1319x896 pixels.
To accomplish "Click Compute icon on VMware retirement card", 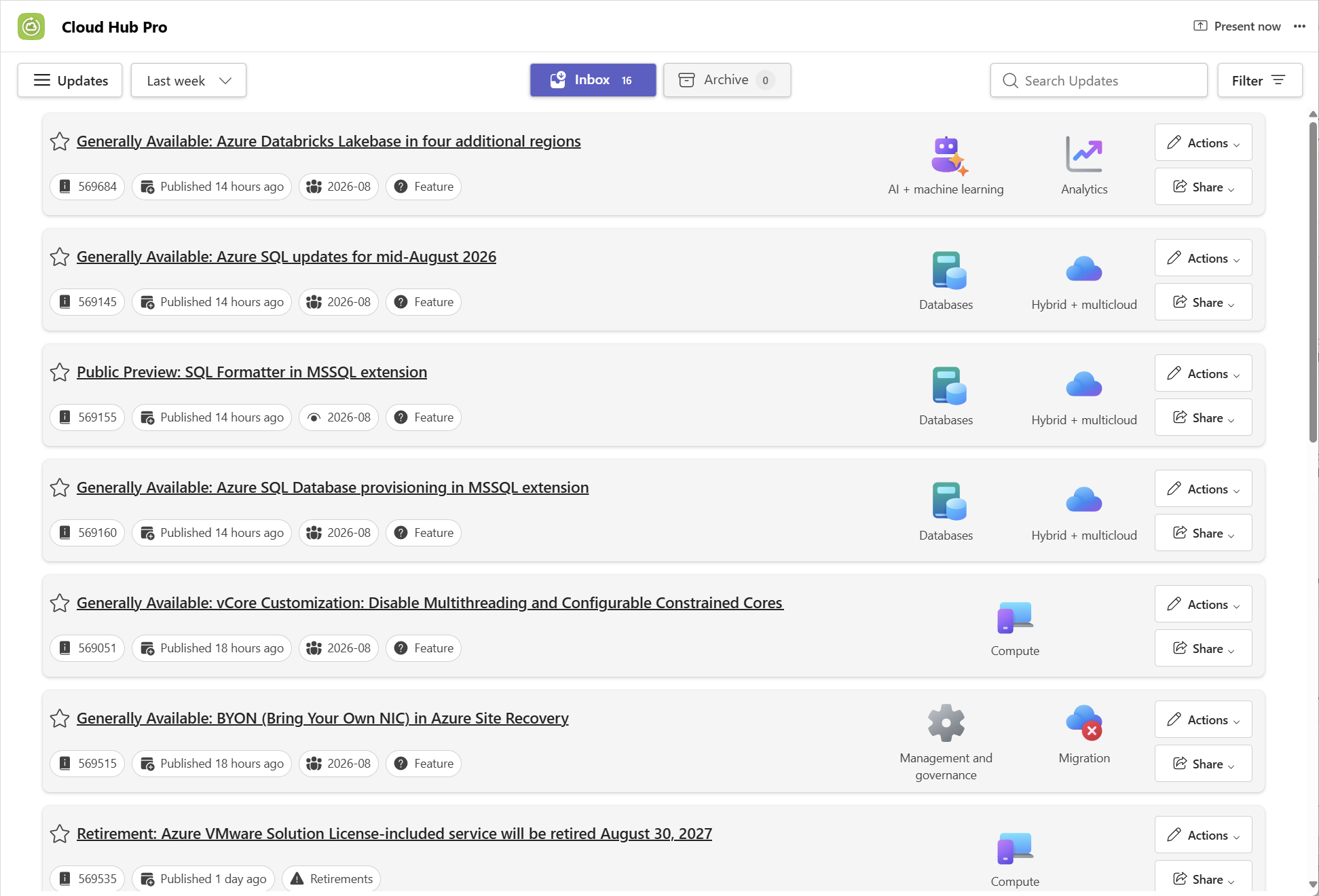I will (1015, 848).
